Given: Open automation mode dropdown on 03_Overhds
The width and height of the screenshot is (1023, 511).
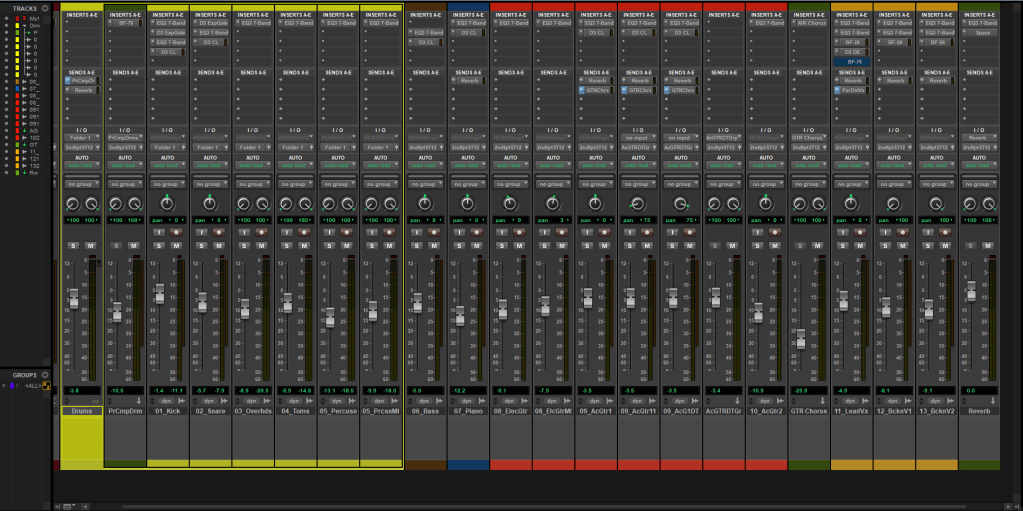Looking at the screenshot, I should click(x=253, y=166).
